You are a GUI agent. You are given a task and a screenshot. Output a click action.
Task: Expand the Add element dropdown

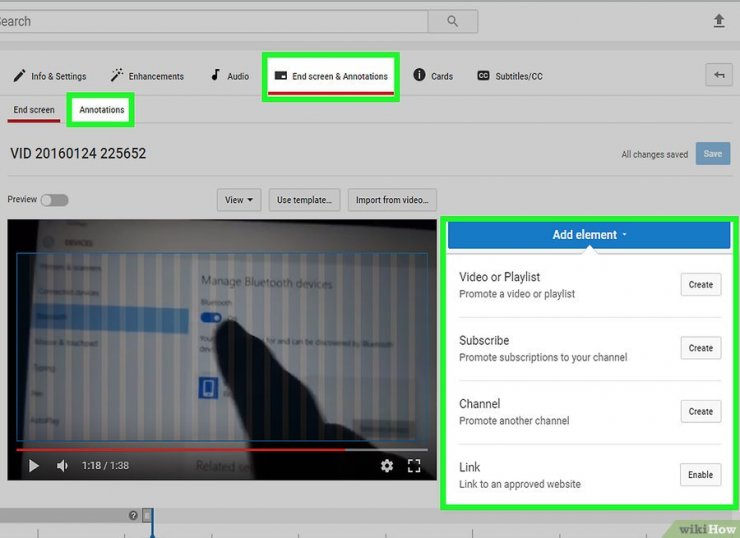[x=589, y=235]
